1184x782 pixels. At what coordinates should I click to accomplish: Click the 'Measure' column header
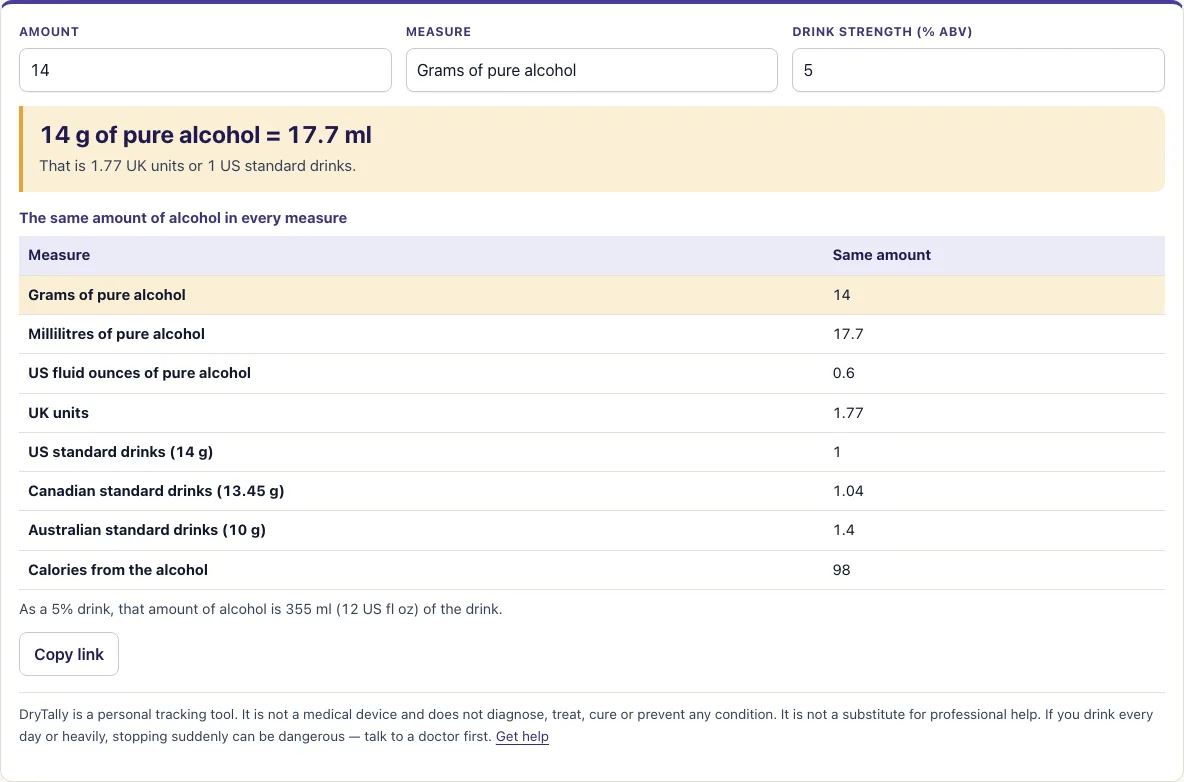tap(59, 255)
